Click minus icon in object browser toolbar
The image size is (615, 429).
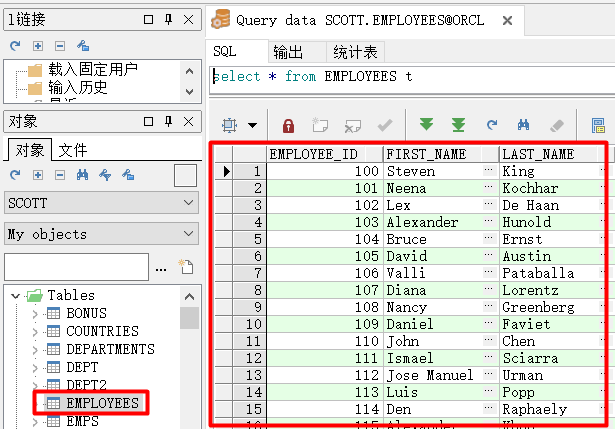[x=60, y=175]
